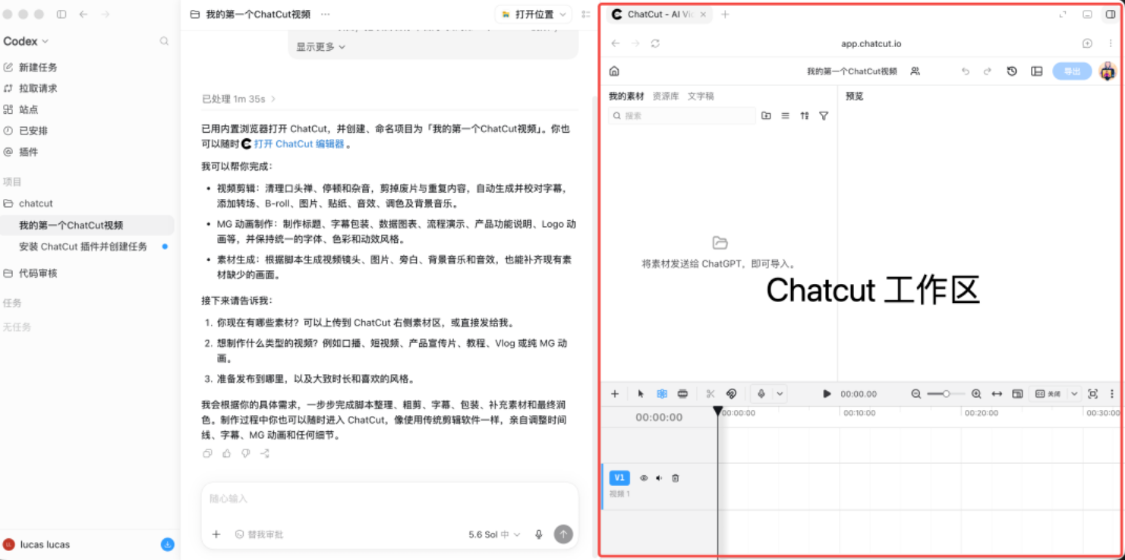Select the ChatCut - AI browser tab
1125x560 pixels.
click(x=659, y=14)
